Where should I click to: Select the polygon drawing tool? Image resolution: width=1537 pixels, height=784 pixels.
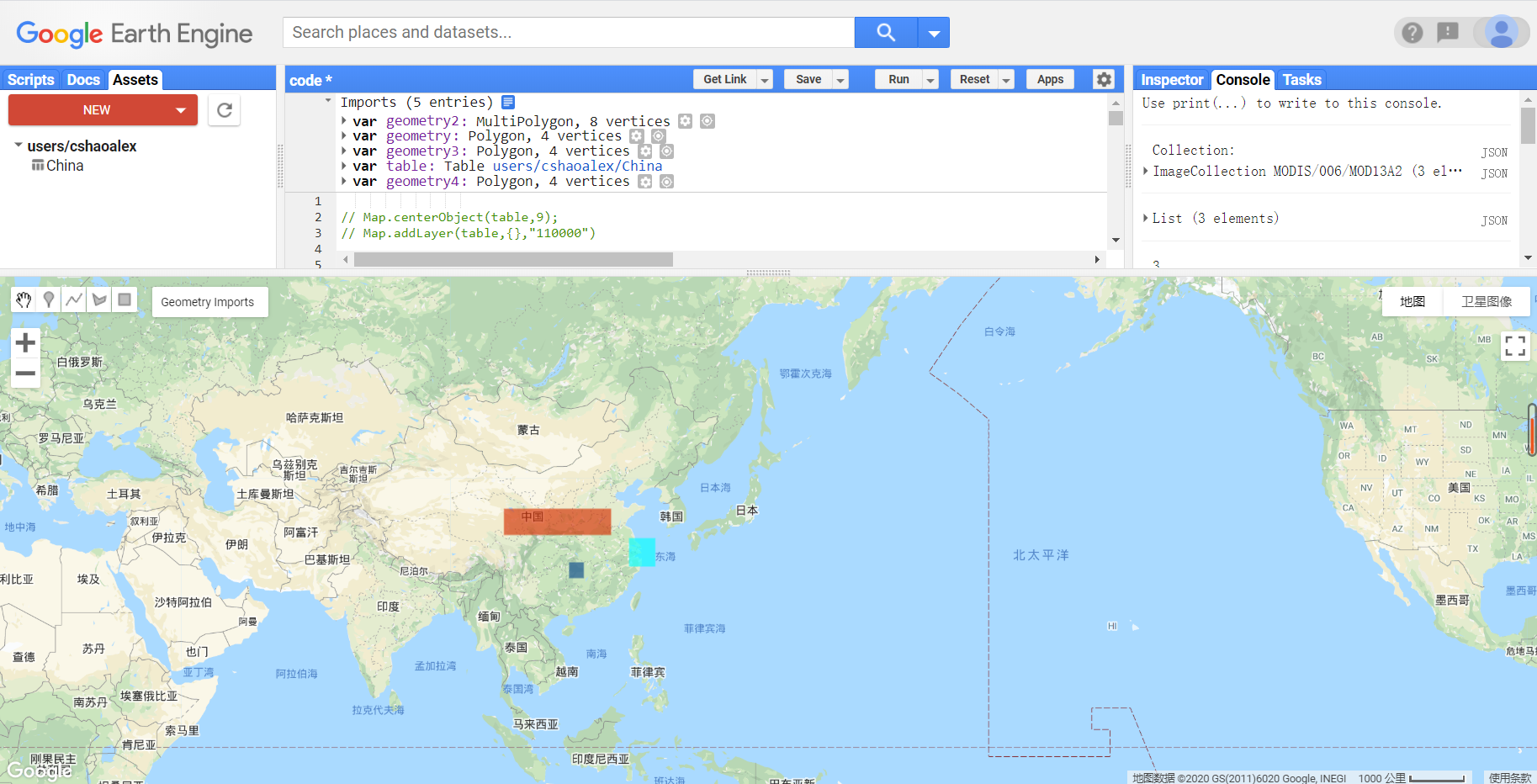click(98, 299)
